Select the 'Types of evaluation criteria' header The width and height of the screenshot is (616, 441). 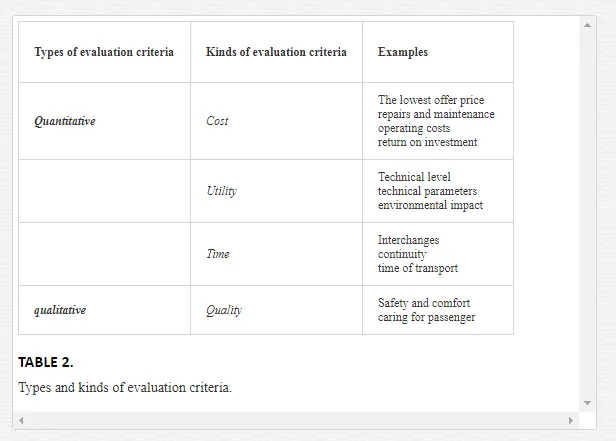[x=104, y=52]
